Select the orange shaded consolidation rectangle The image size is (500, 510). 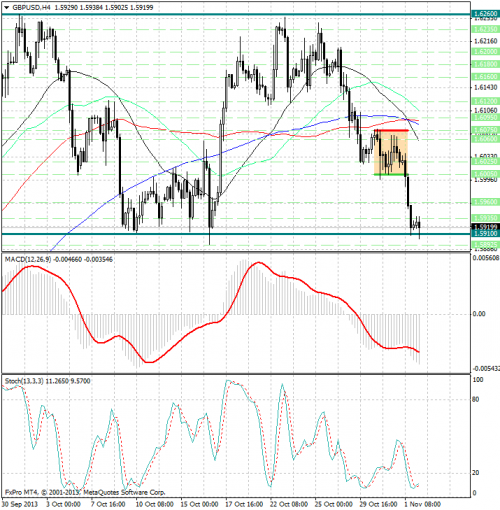[x=391, y=152]
